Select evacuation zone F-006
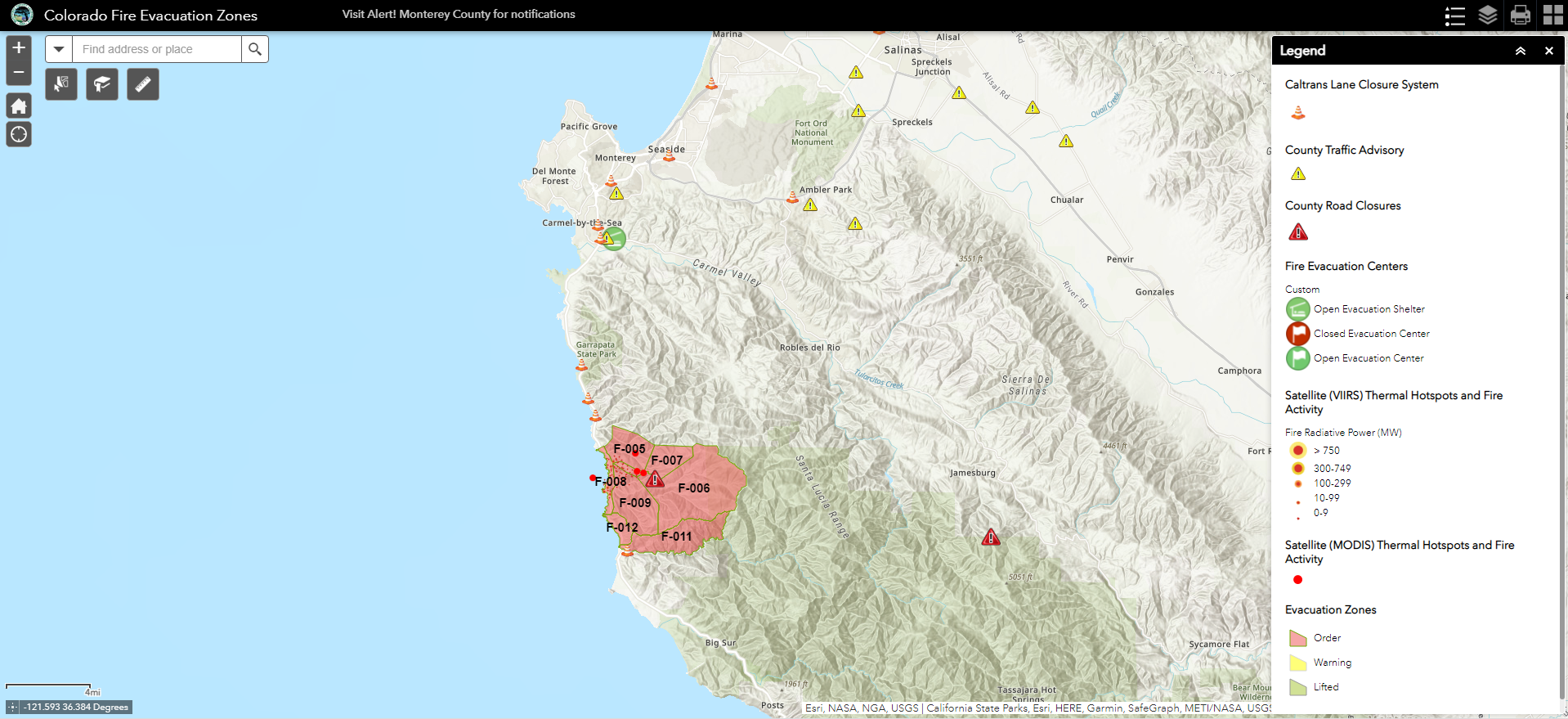Viewport: 1568px width, 719px height. 694,488
